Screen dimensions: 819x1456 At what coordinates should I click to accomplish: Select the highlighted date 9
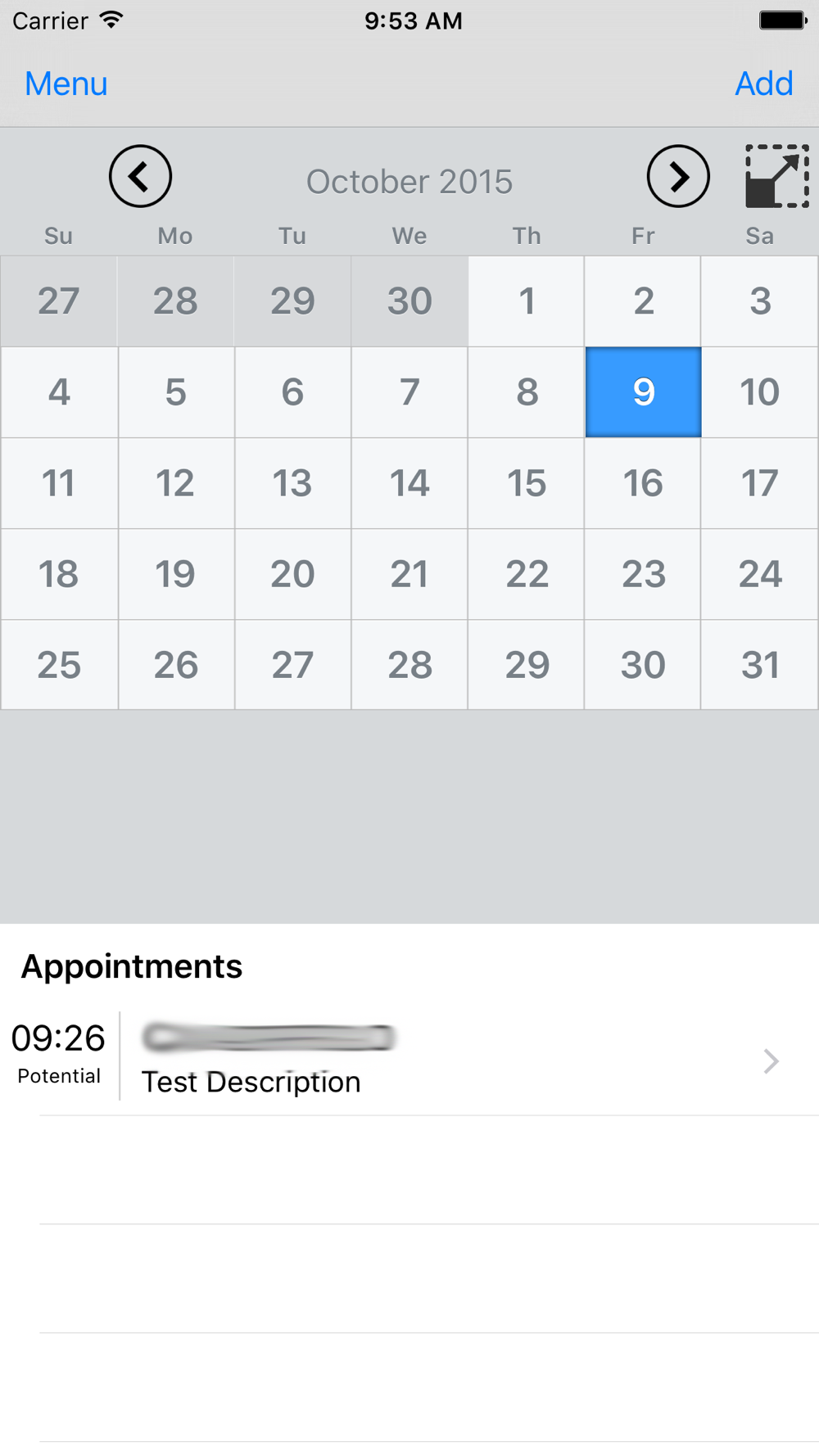point(643,392)
